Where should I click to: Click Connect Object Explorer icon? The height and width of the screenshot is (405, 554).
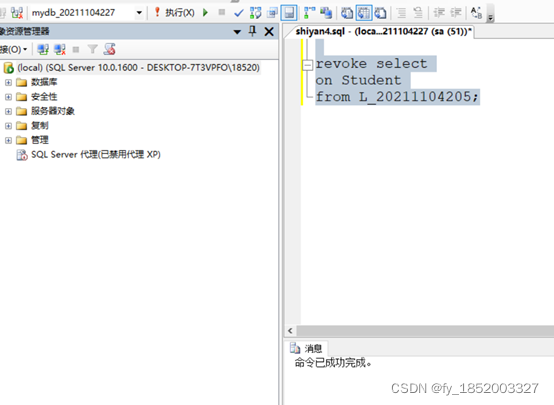click(43, 49)
